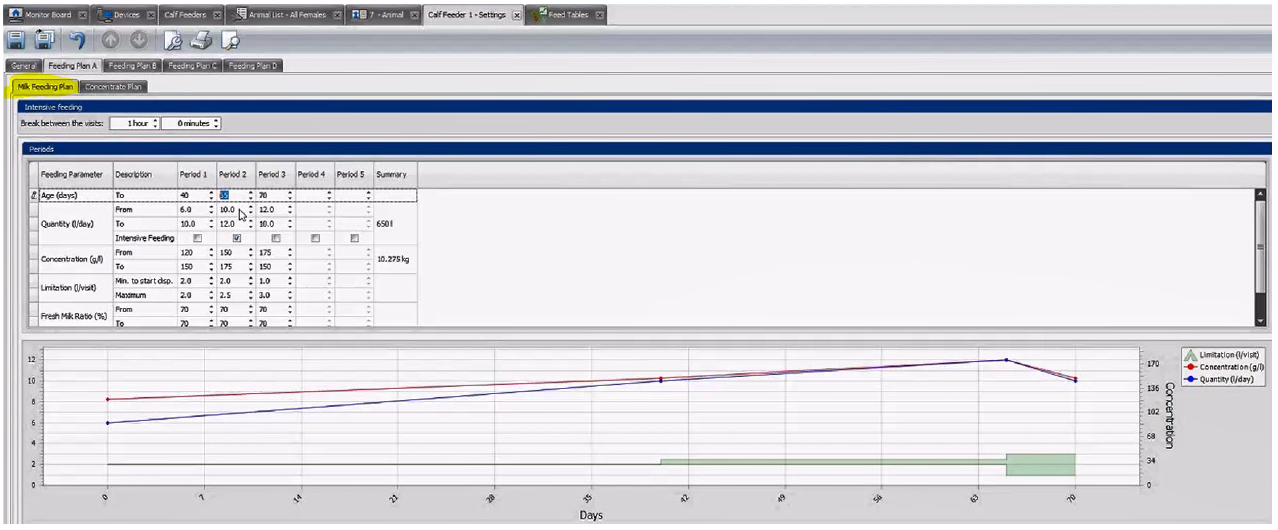Click the Period 1 Age spinner arrows
Viewport: 1278px width, 530px height.
coord(211,196)
